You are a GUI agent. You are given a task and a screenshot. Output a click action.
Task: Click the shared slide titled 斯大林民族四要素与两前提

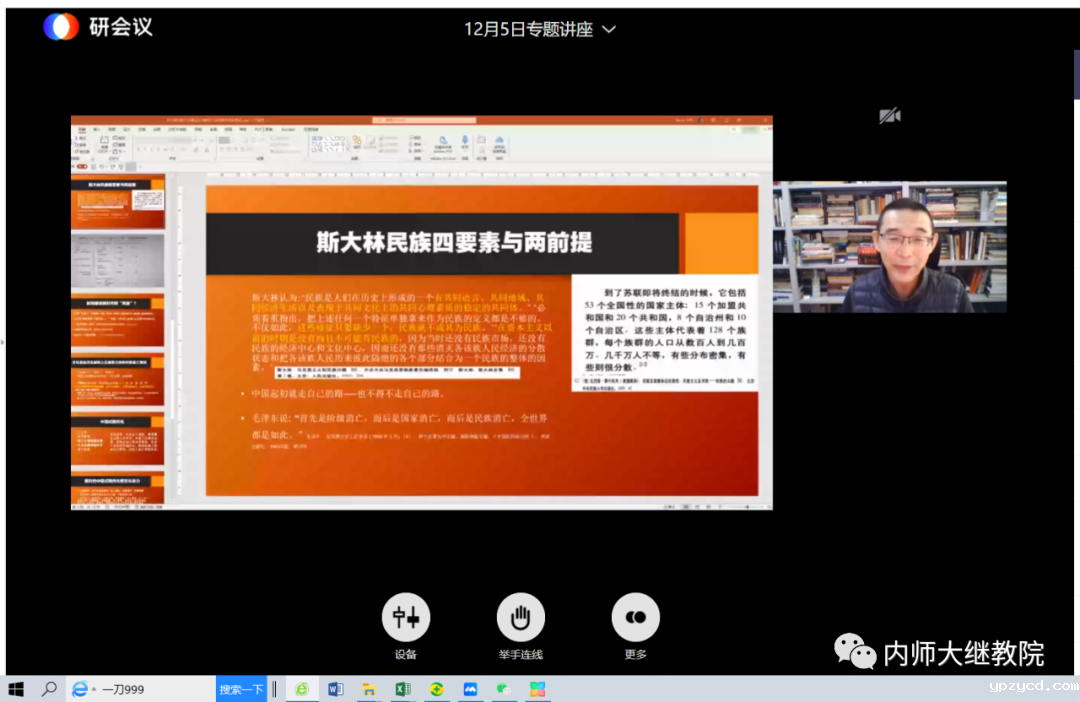(x=480, y=340)
